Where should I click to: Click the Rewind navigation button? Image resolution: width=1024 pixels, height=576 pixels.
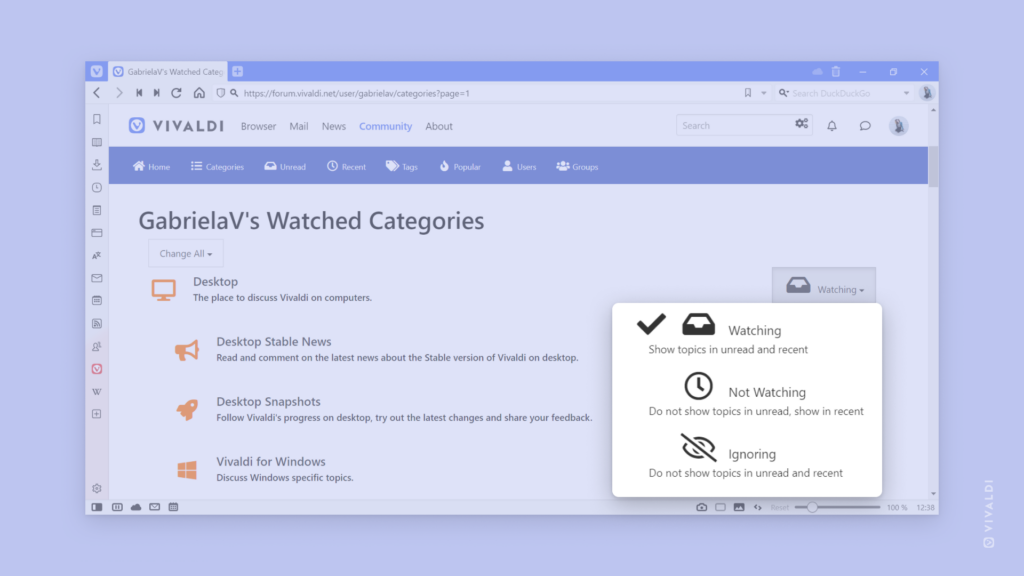139,93
